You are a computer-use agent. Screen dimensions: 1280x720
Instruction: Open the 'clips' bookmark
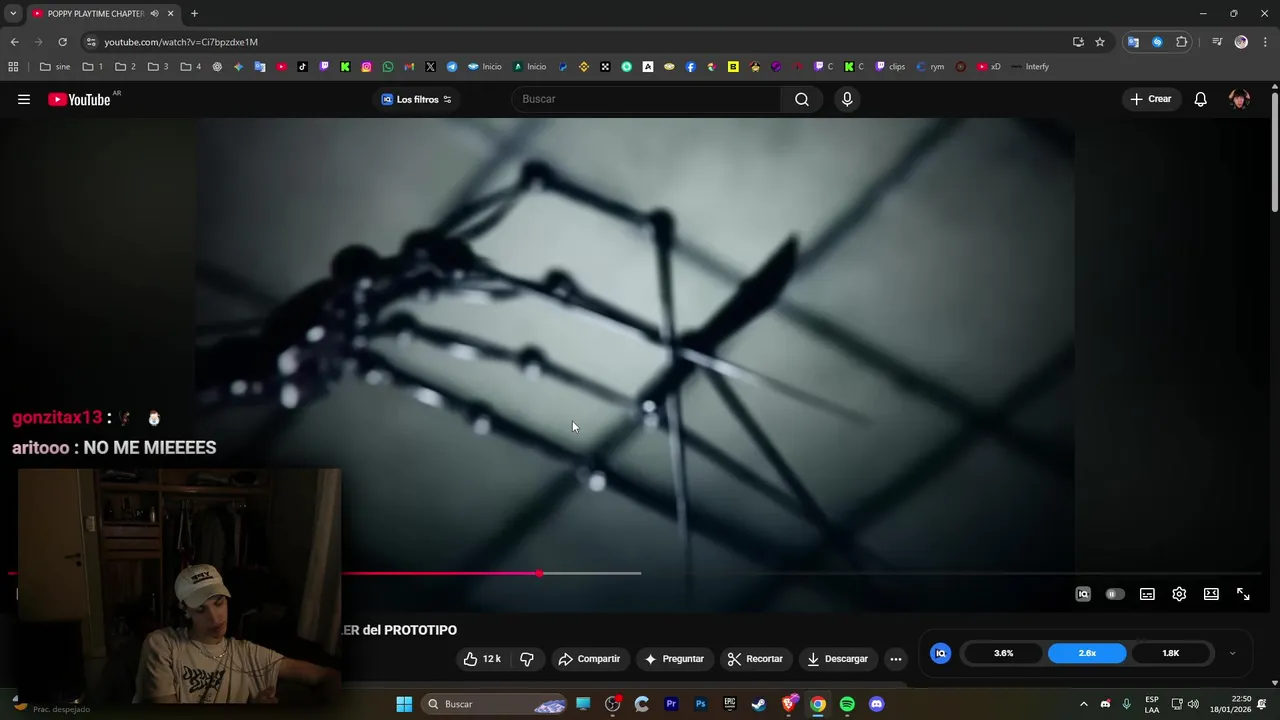(x=890, y=67)
